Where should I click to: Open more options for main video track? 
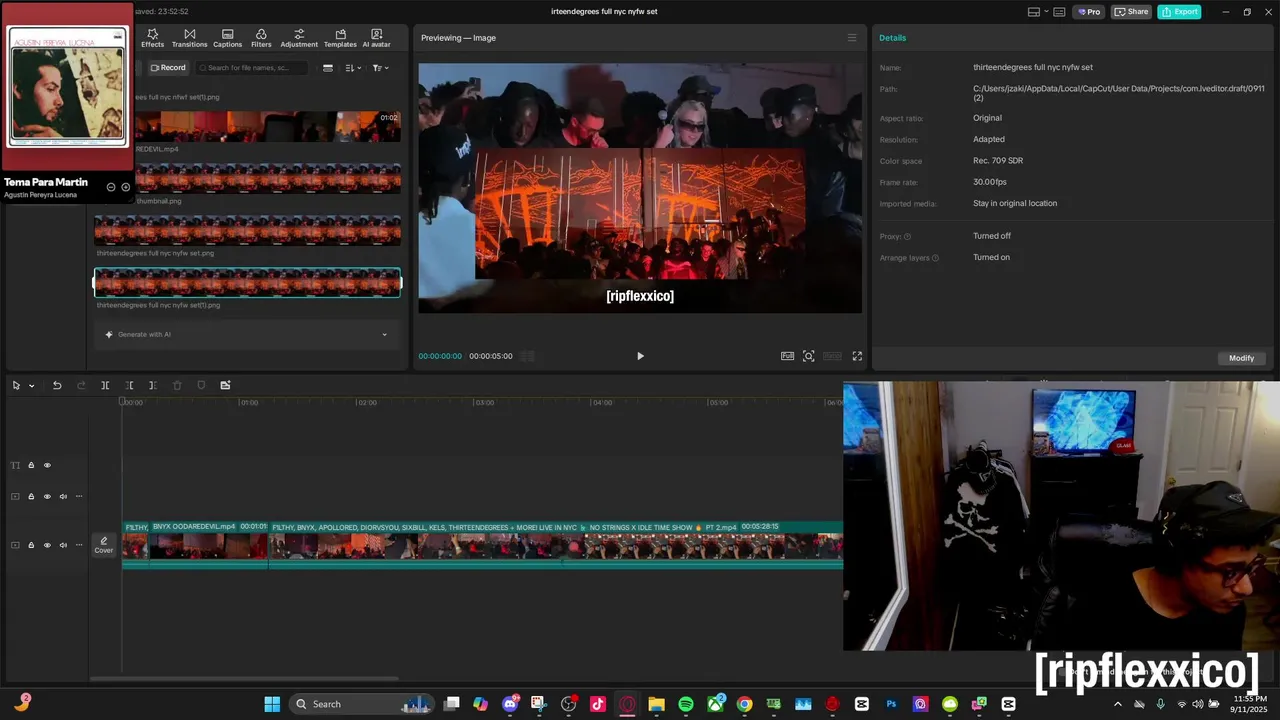(79, 545)
